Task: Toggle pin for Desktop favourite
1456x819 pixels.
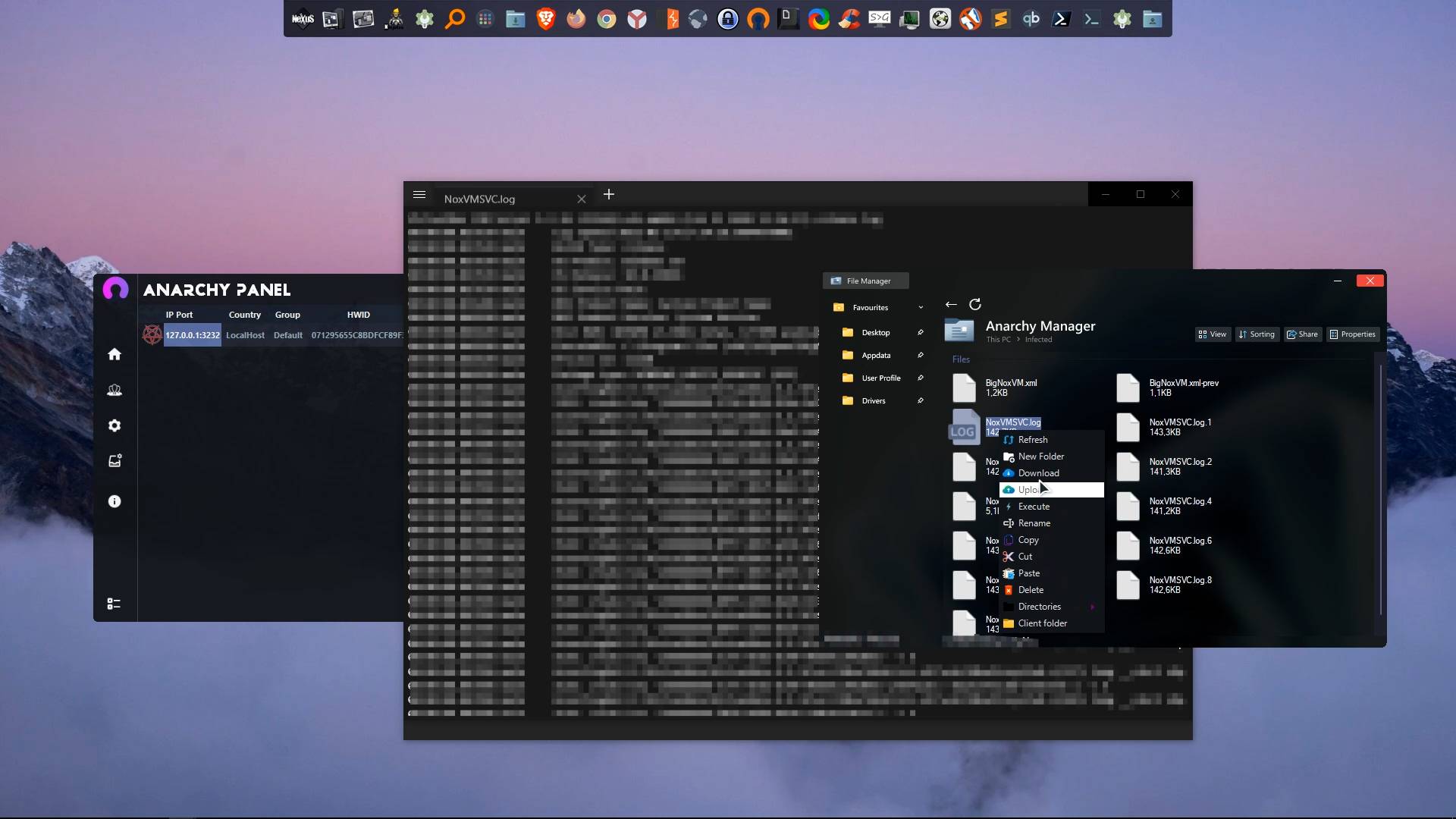Action: click(x=920, y=332)
